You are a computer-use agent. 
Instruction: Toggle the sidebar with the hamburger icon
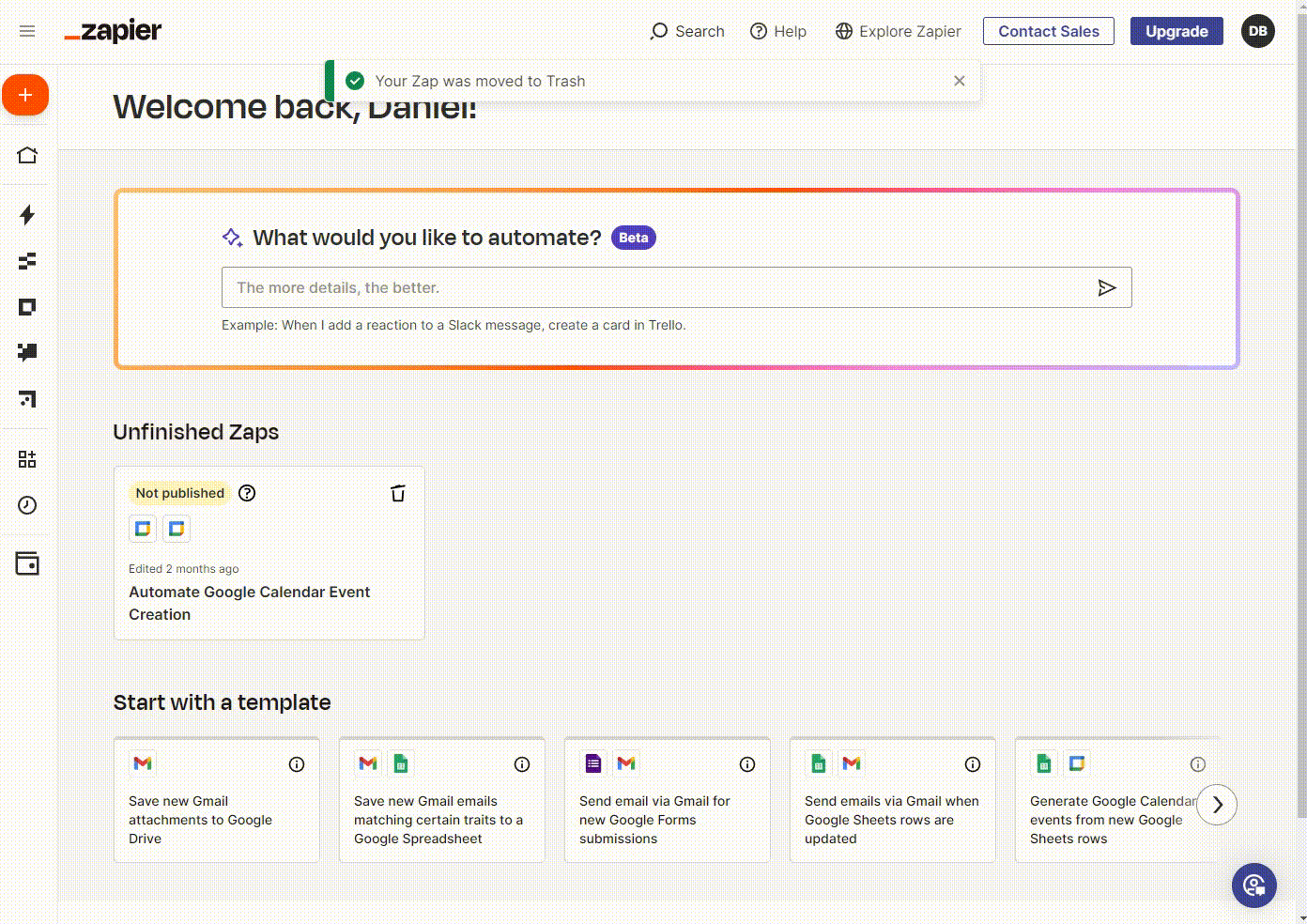(x=26, y=30)
